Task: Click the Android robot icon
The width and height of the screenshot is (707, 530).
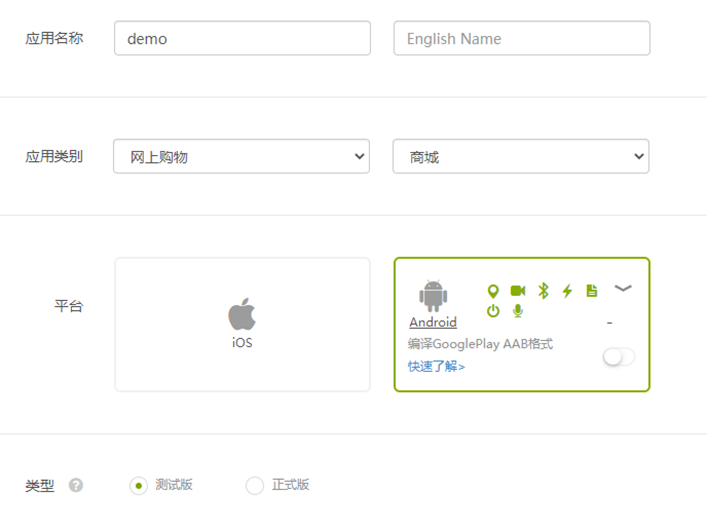Action: [x=433, y=296]
